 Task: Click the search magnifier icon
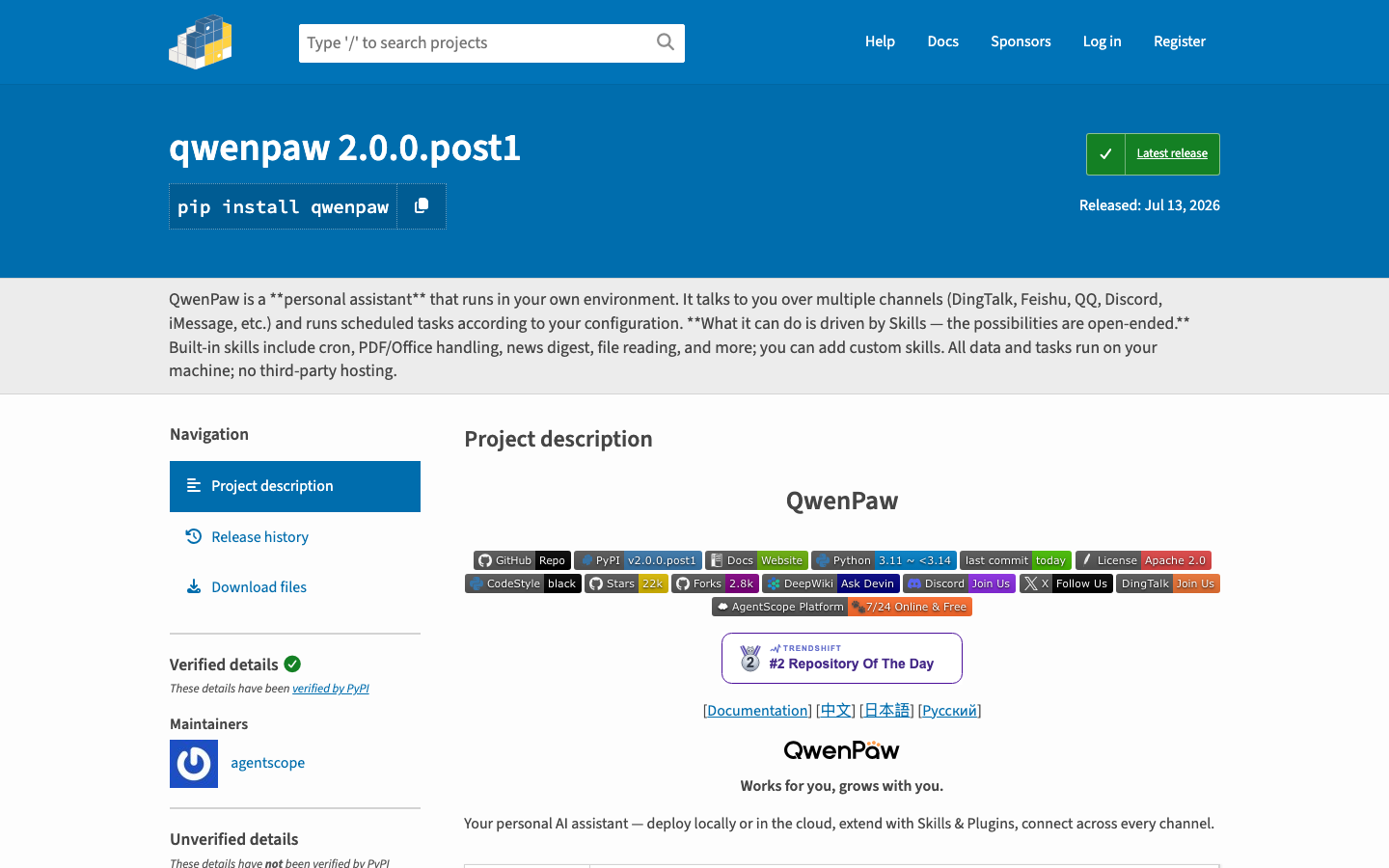(666, 42)
